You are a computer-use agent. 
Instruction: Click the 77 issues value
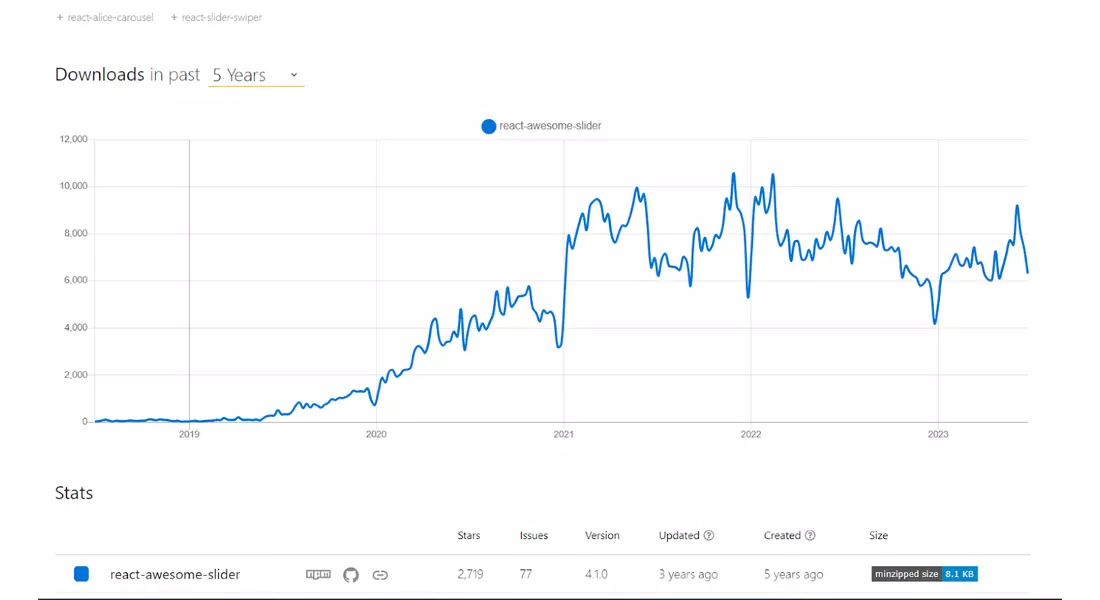[525, 574]
